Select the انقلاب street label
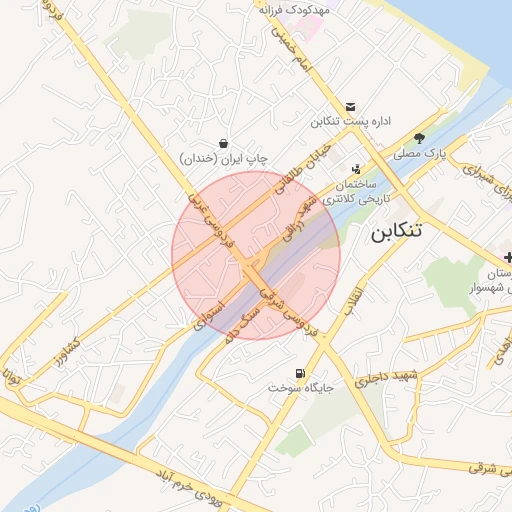512x512 pixels. (353, 301)
